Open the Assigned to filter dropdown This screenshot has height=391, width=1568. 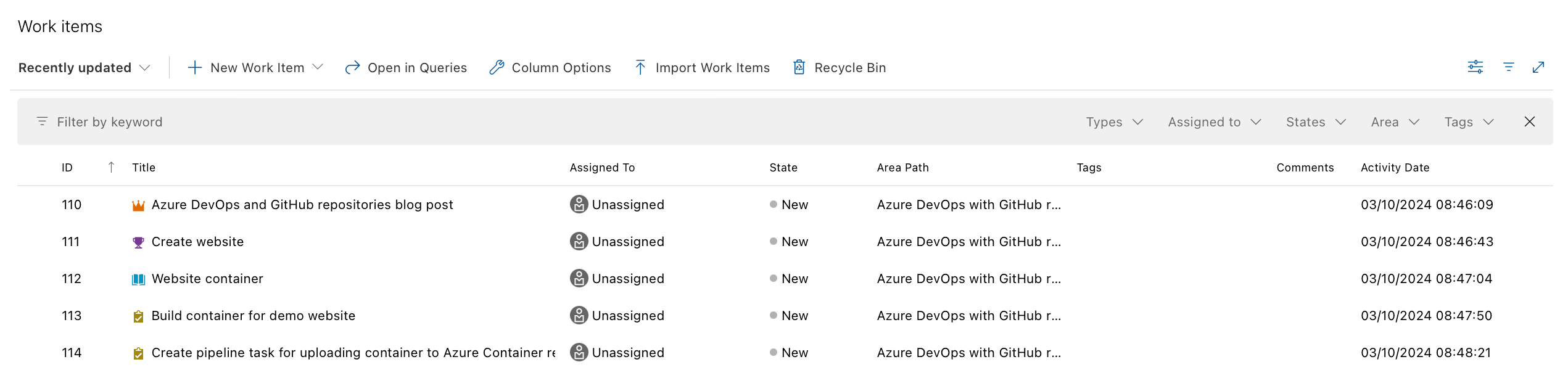[x=1215, y=122]
